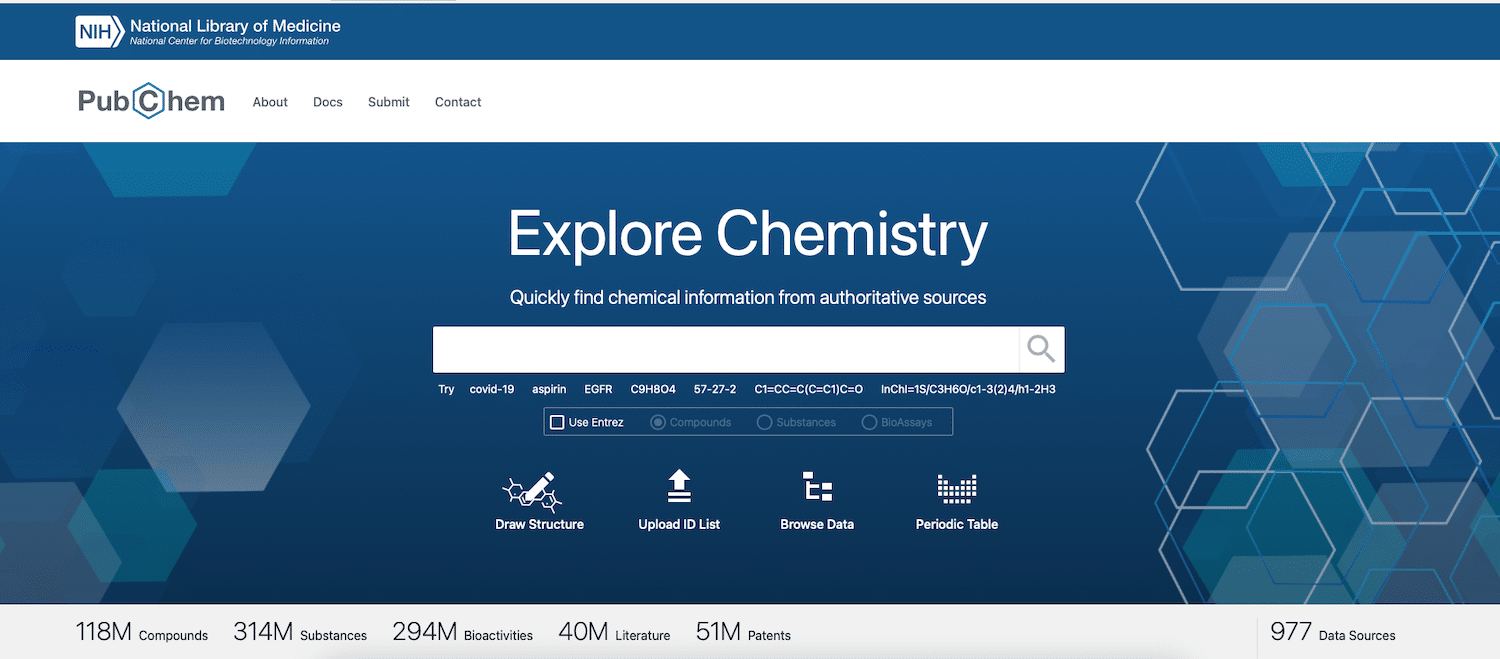This screenshot has width=1500, height=659.
Task: Open the About menu item
Action: [x=270, y=102]
